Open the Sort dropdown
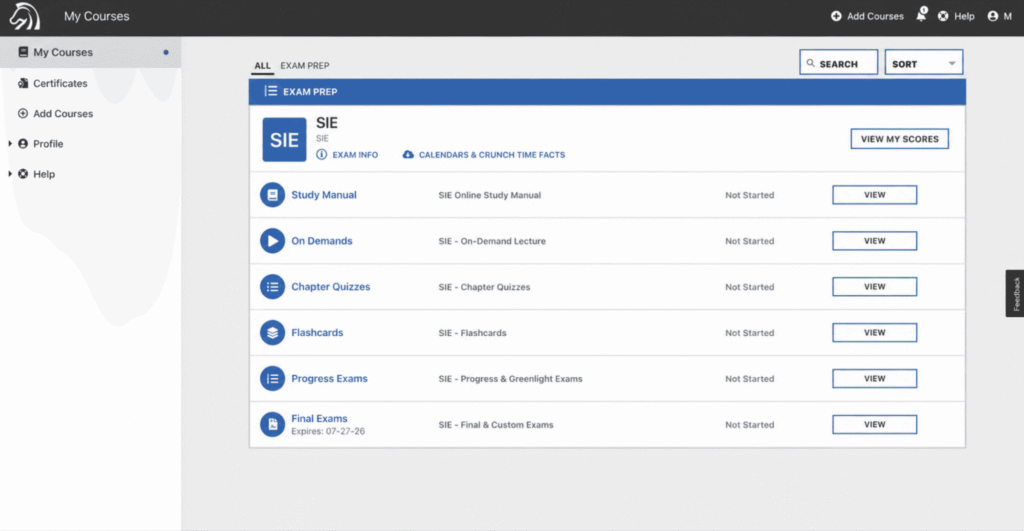Screen dimensions: 1024x531 tap(923, 63)
